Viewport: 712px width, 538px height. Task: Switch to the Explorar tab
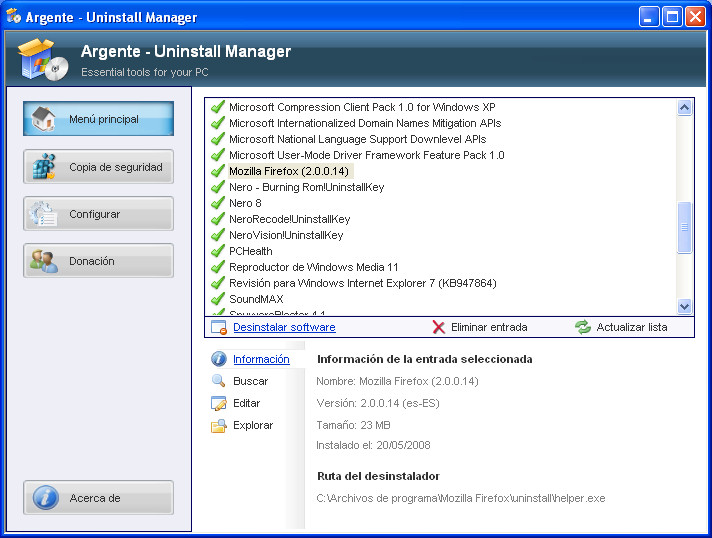point(253,425)
